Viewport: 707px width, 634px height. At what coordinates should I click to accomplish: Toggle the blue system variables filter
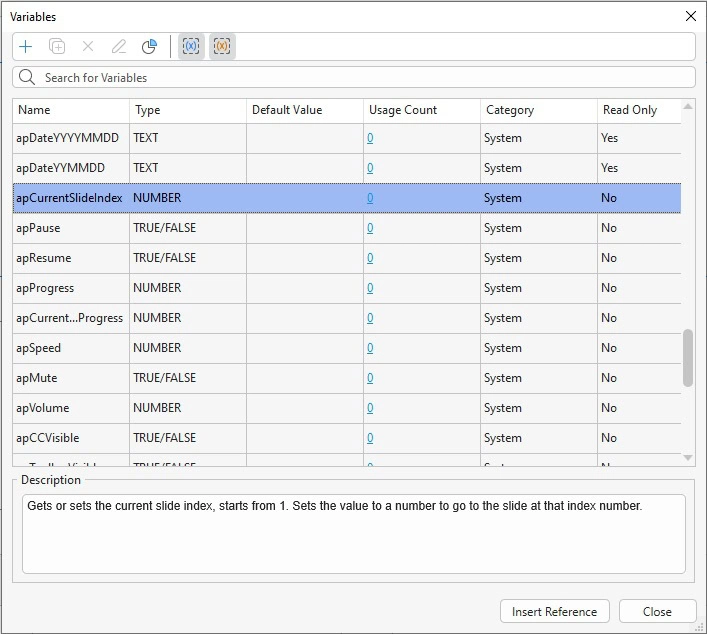[191, 47]
